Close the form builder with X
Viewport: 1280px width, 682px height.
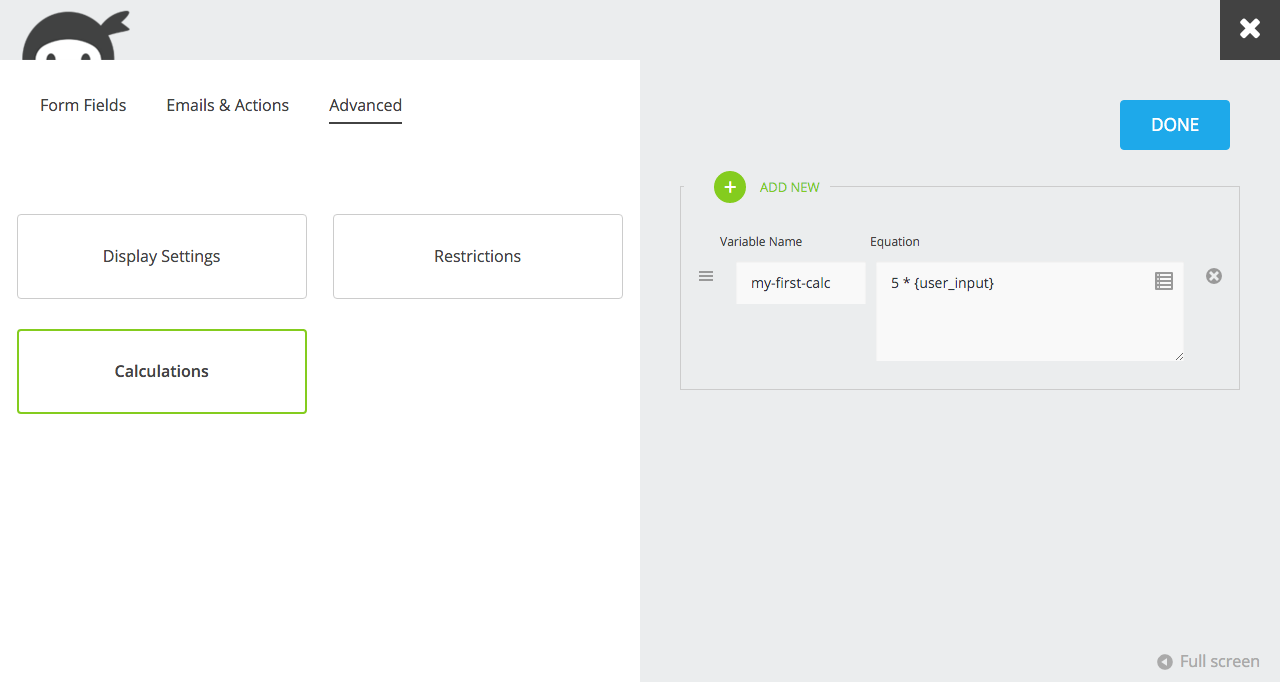tap(1250, 29)
